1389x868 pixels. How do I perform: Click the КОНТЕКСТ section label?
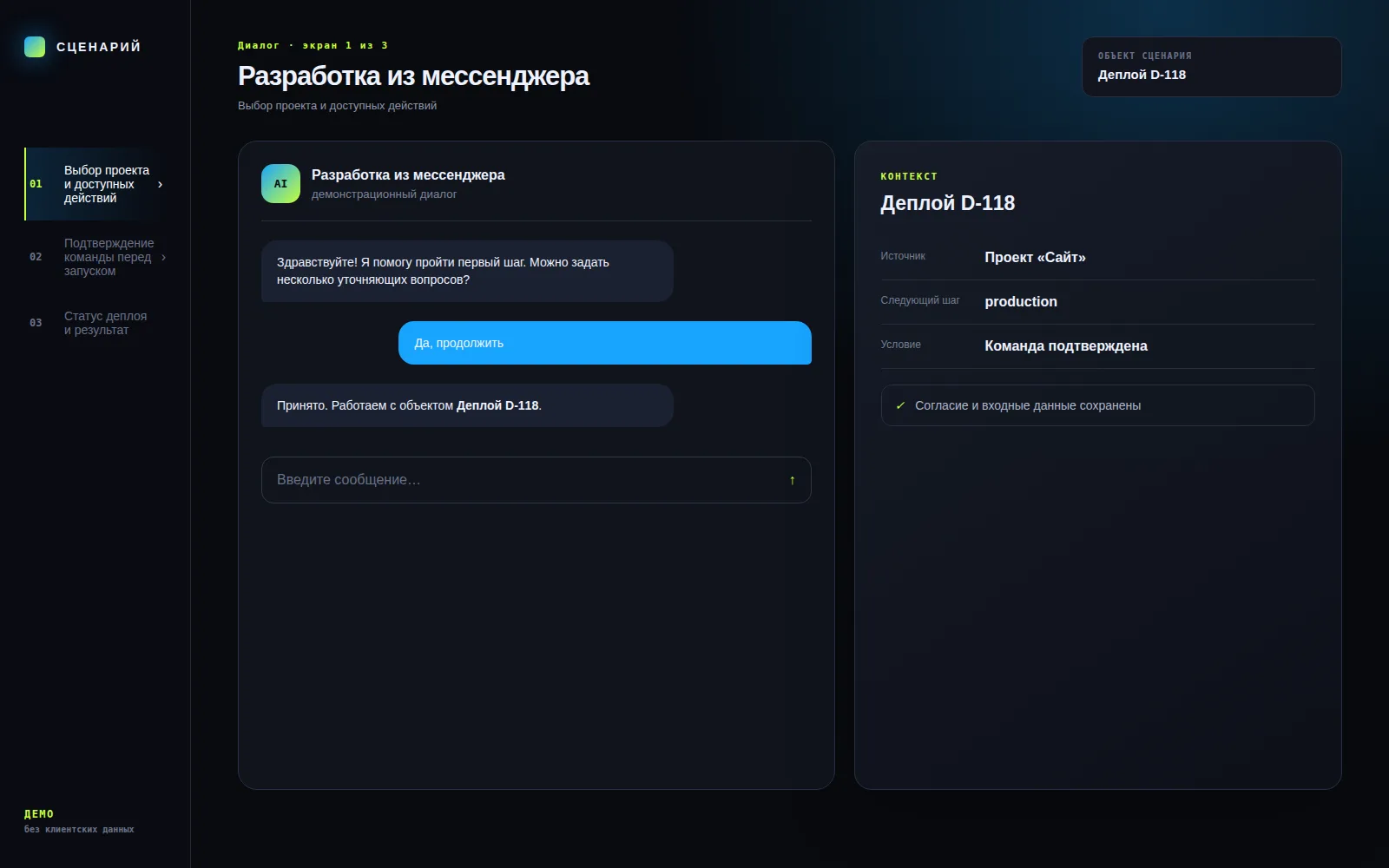pyautogui.click(x=909, y=176)
